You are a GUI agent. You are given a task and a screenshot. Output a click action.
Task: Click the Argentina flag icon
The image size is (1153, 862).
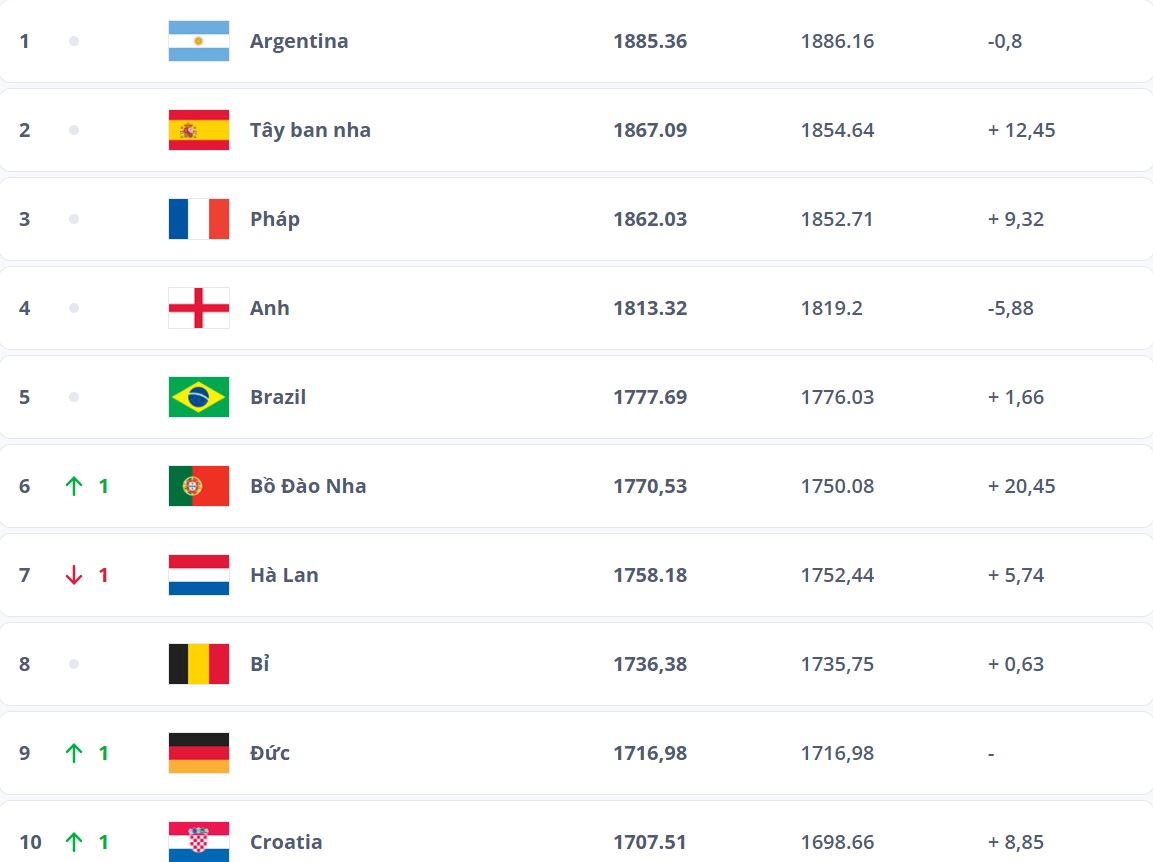point(199,41)
